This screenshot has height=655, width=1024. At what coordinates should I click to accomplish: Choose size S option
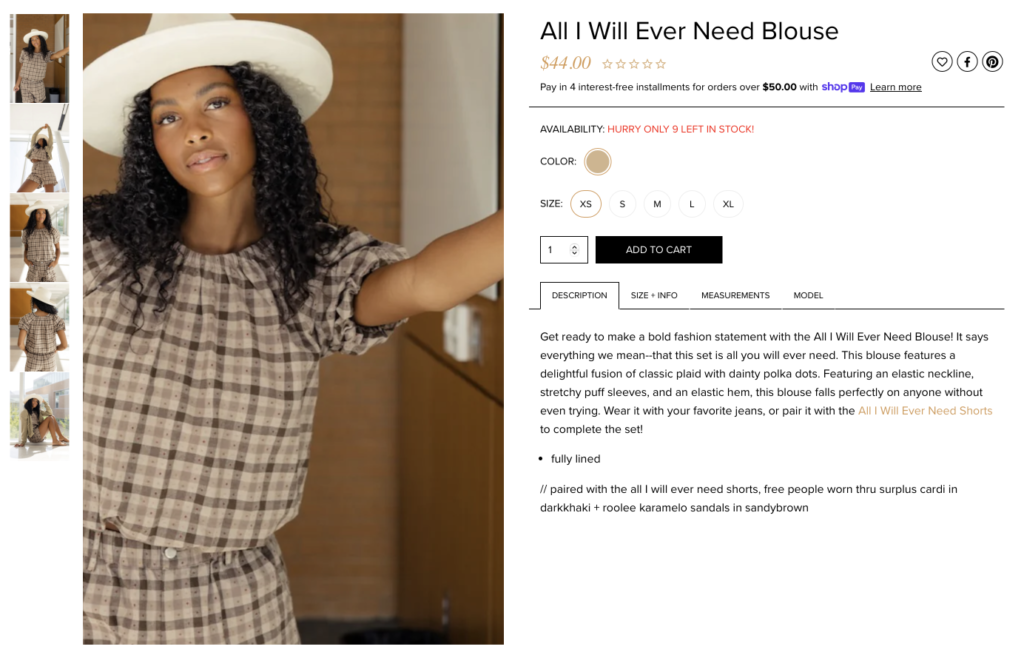(622, 204)
